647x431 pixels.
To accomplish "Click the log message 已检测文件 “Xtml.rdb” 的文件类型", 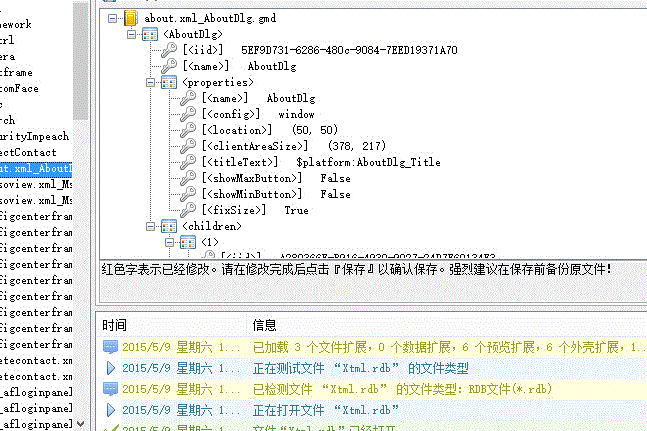I will tap(402, 389).
